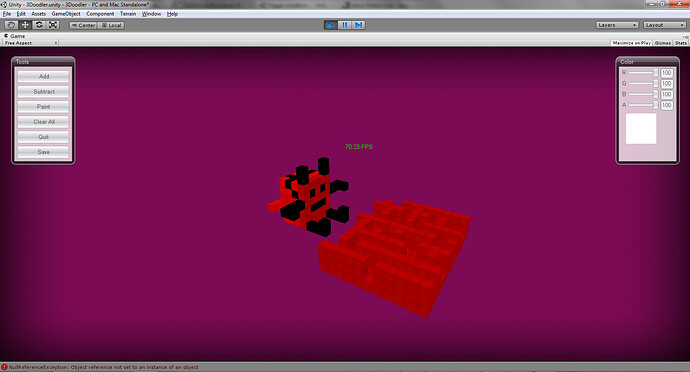Open the Component menu
The height and width of the screenshot is (372, 690).
pos(100,14)
